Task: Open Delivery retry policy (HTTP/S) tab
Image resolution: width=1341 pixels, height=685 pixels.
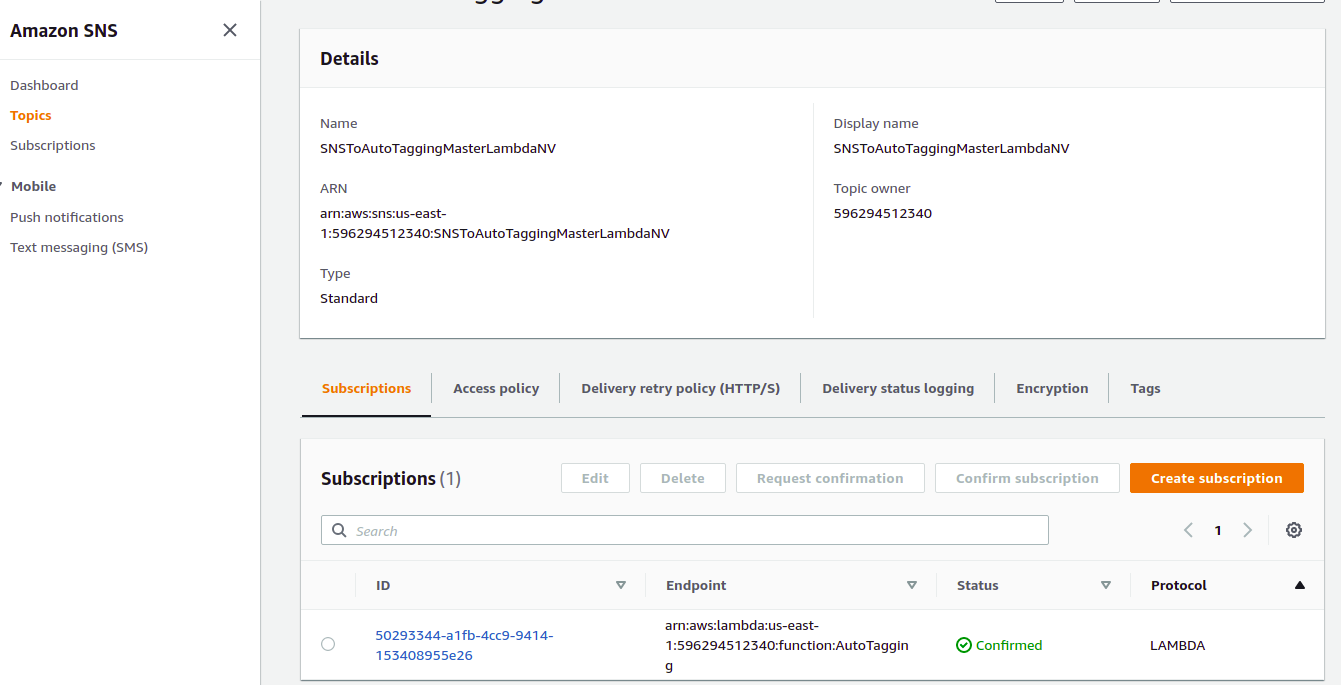Action: (x=680, y=388)
